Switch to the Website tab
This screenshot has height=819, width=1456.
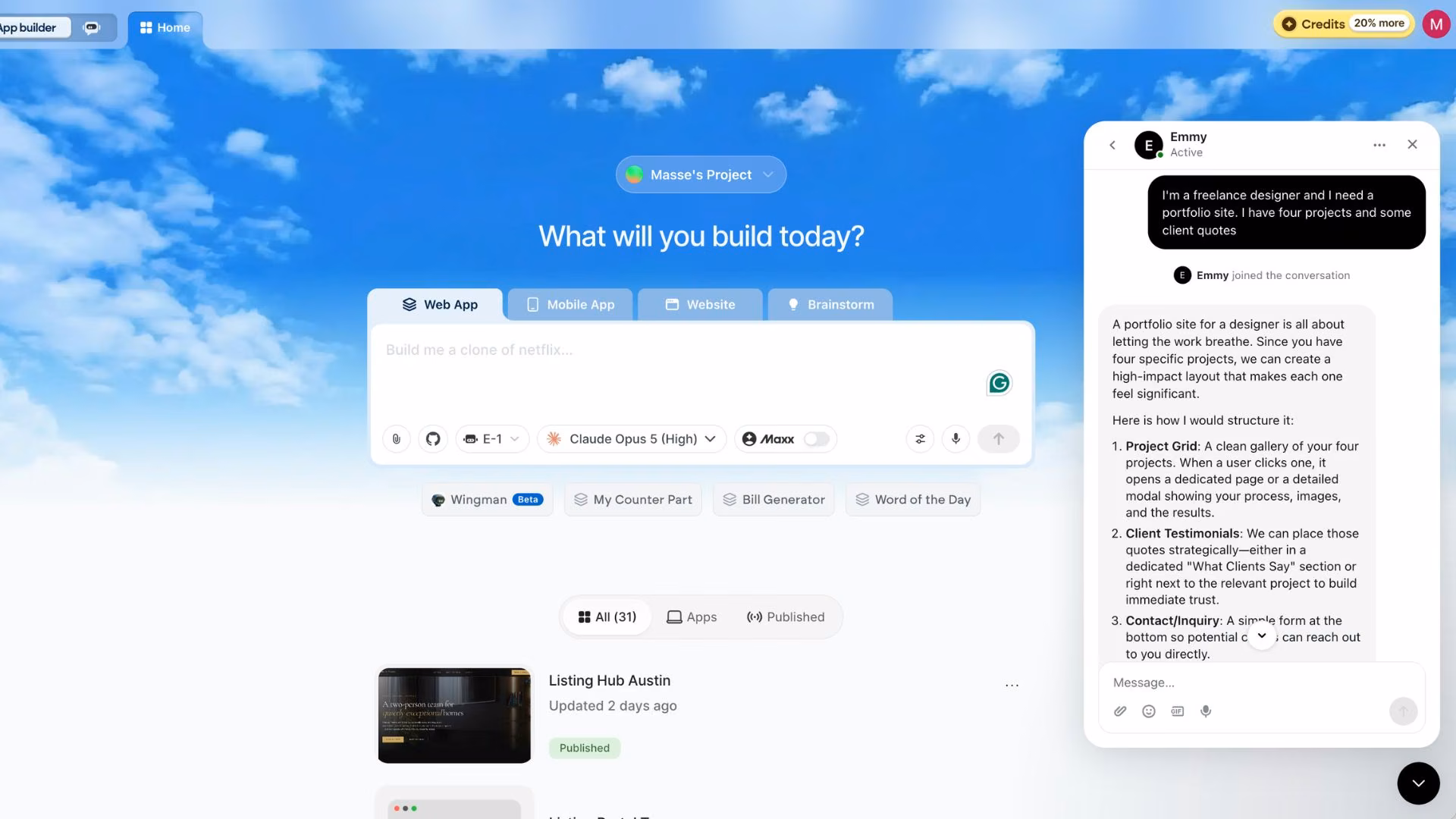(x=700, y=305)
